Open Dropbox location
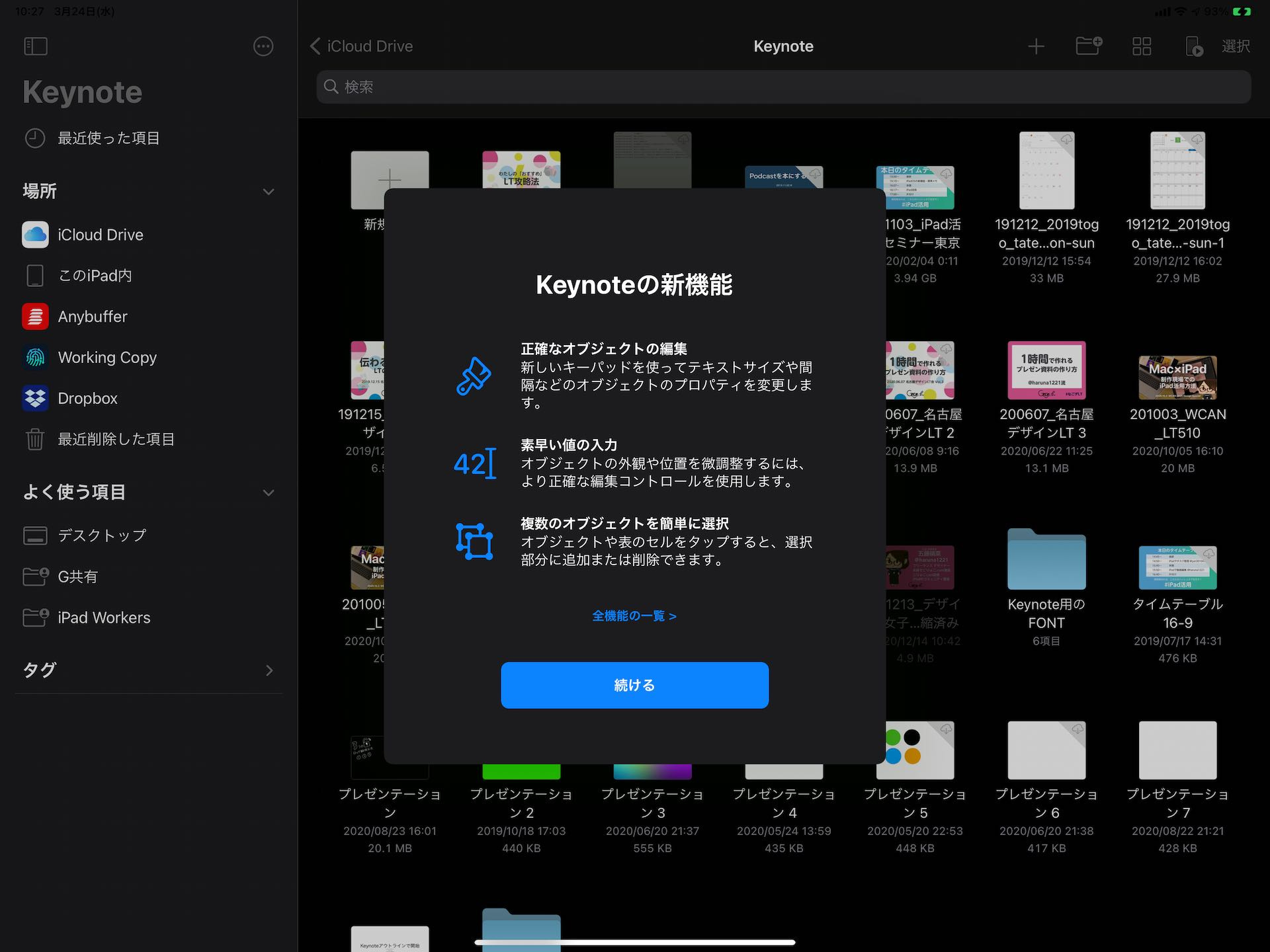 tap(149, 399)
